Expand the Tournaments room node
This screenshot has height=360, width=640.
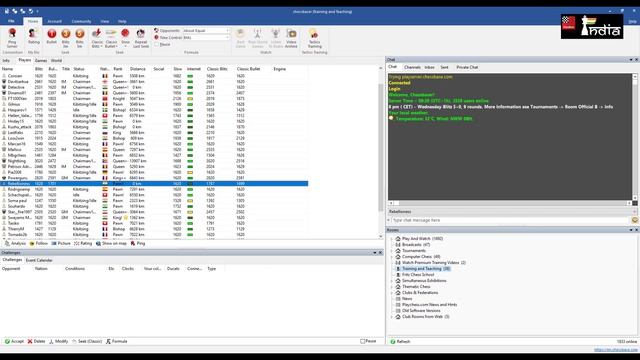pos(392,251)
